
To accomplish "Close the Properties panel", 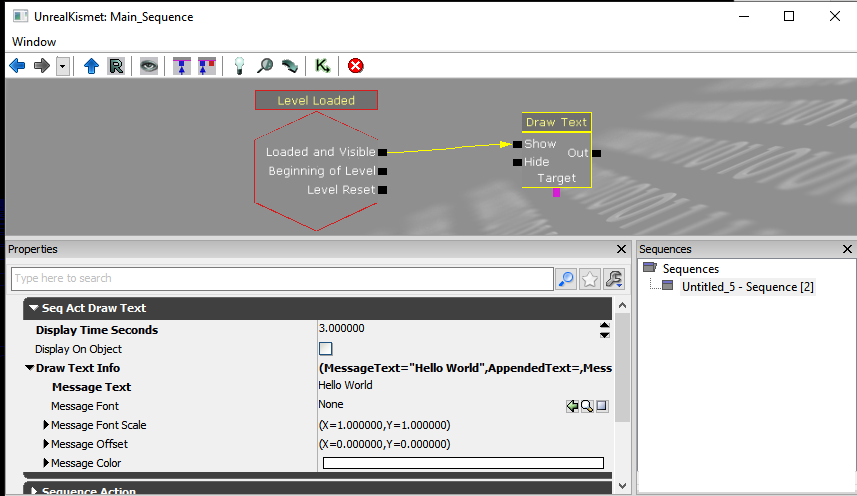I will tap(620, 249).
